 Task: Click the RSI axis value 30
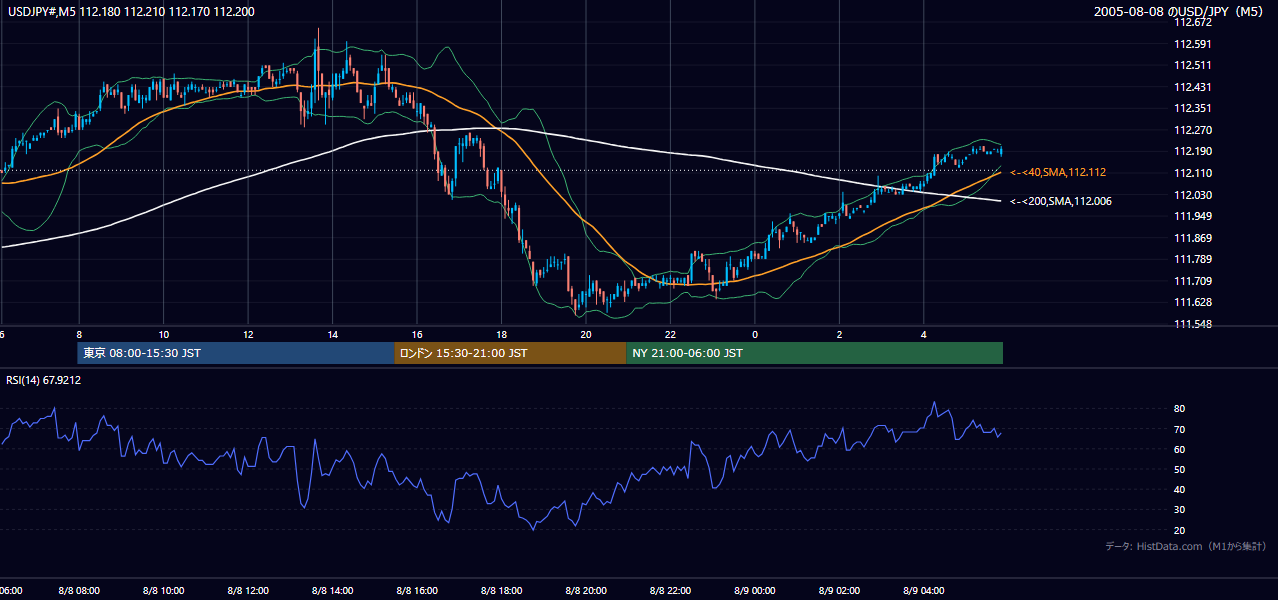pos(1180,510)
